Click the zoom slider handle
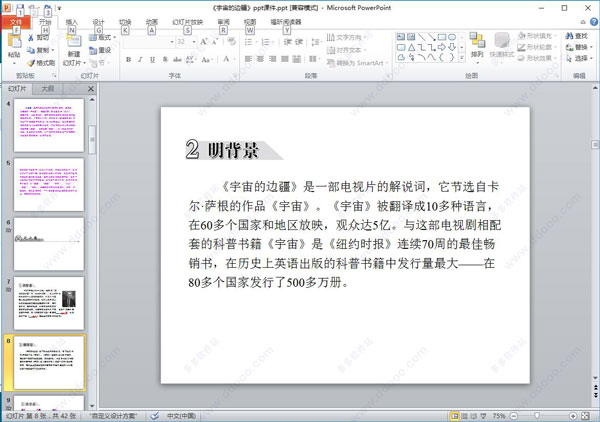Viewport: 600px width, 422px height. click(537, 416)
